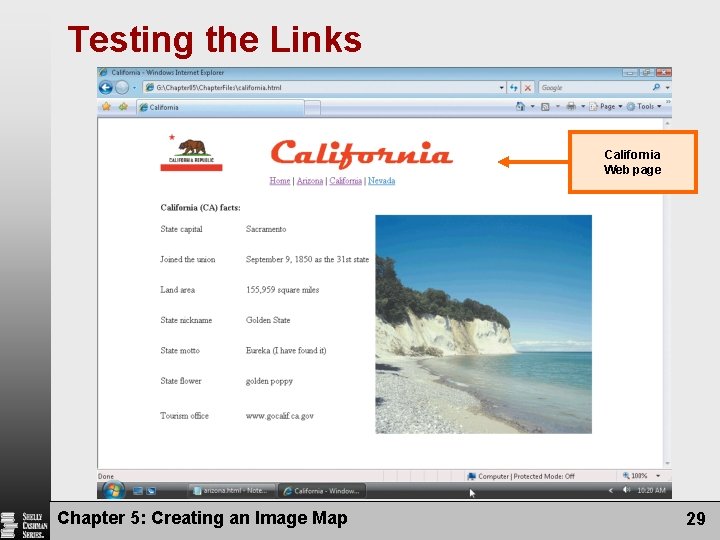Open the Tools menu

(644, 107)
